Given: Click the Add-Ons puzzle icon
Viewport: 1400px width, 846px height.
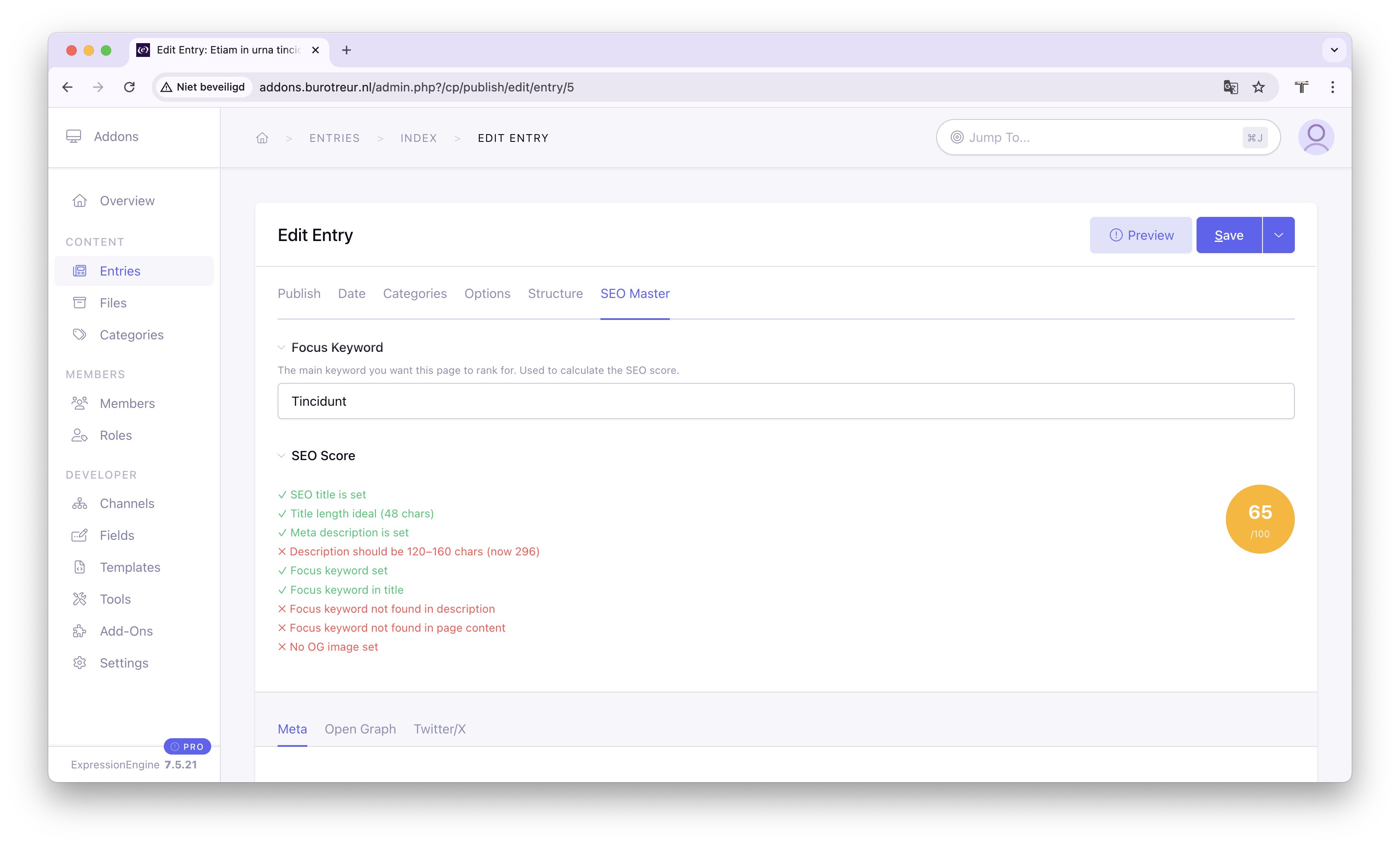Looking at the screenshot, I should point(80,631).
